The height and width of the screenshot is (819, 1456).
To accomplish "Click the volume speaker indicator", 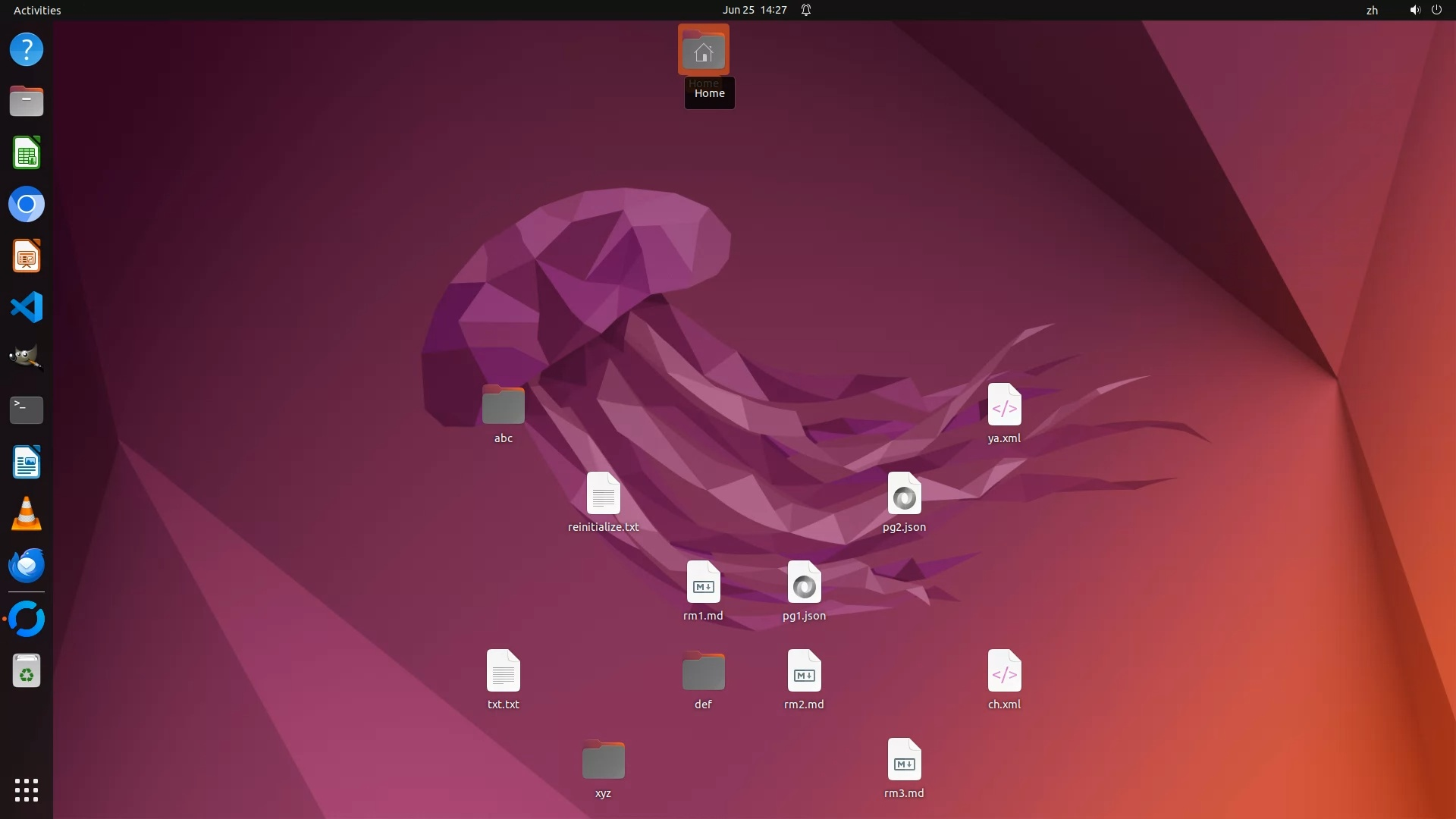I will 1414,10.
